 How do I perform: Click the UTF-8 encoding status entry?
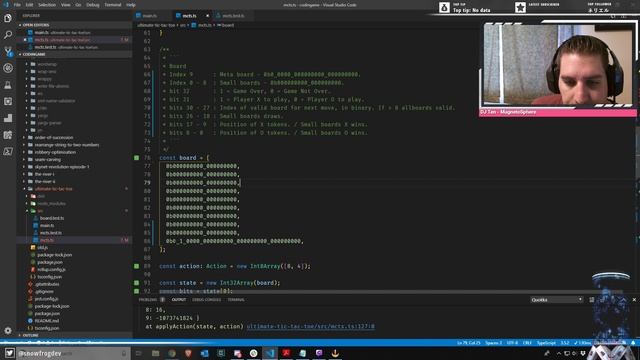coord(512,343)
